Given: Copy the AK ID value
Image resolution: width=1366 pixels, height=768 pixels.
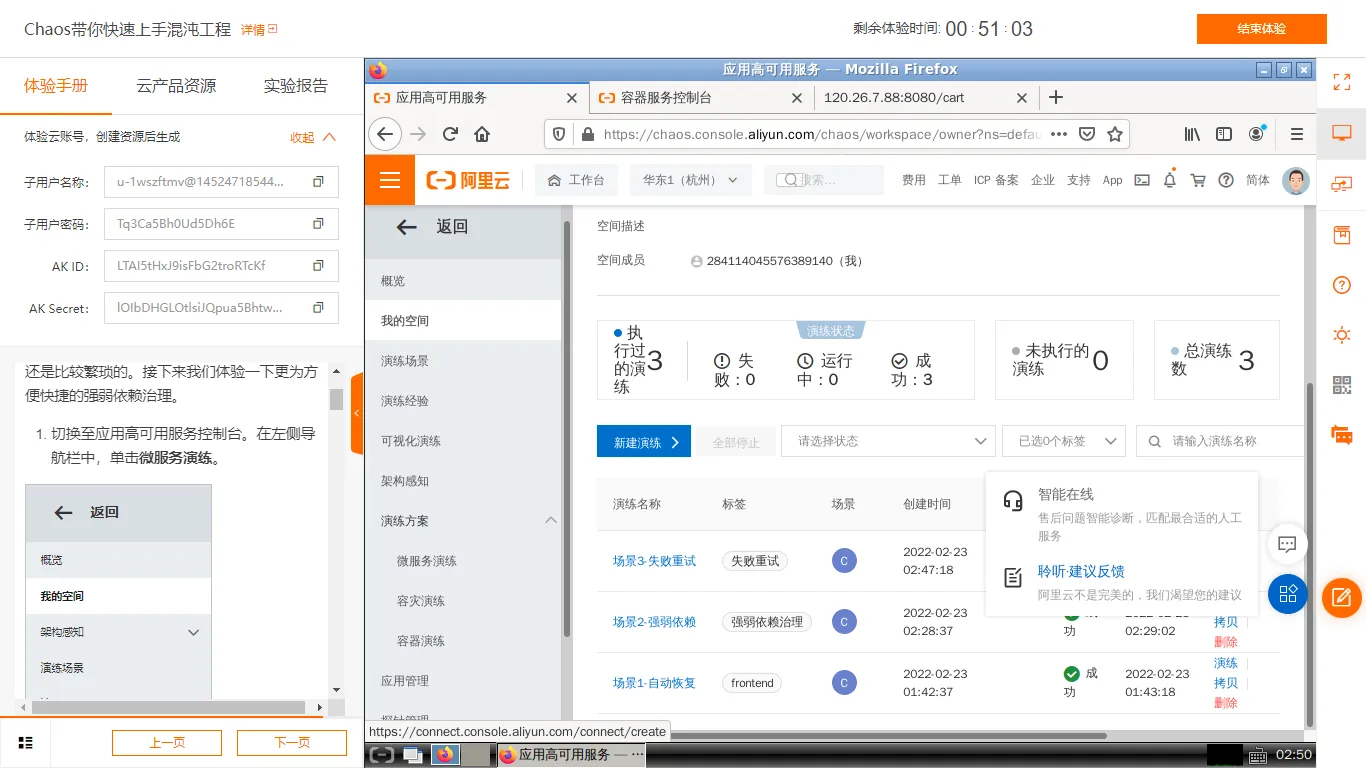Looking at the screenshot, I should (318, 266).
